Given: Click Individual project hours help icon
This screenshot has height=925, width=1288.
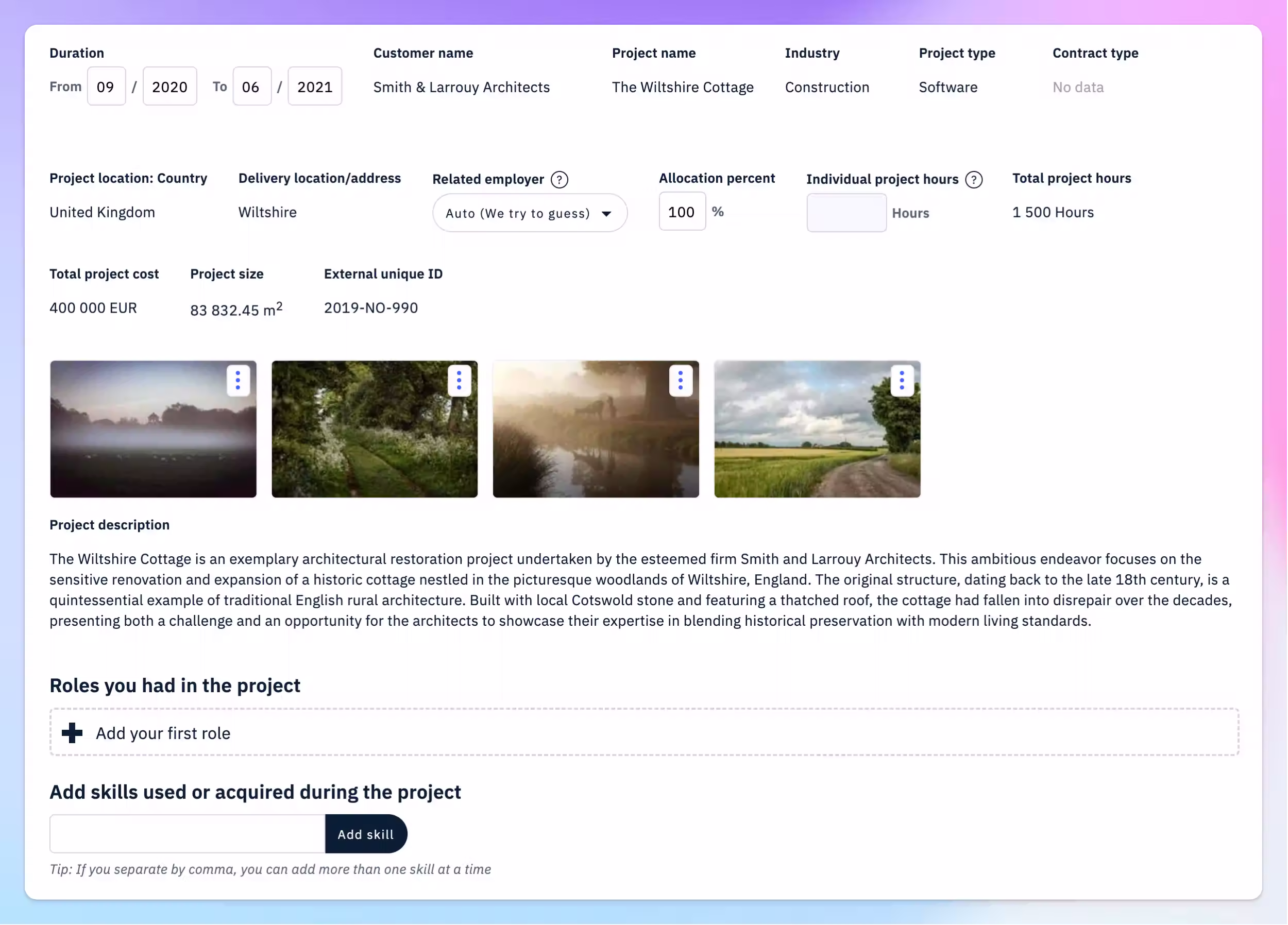Looking at the screenshot, I should 973,179.
